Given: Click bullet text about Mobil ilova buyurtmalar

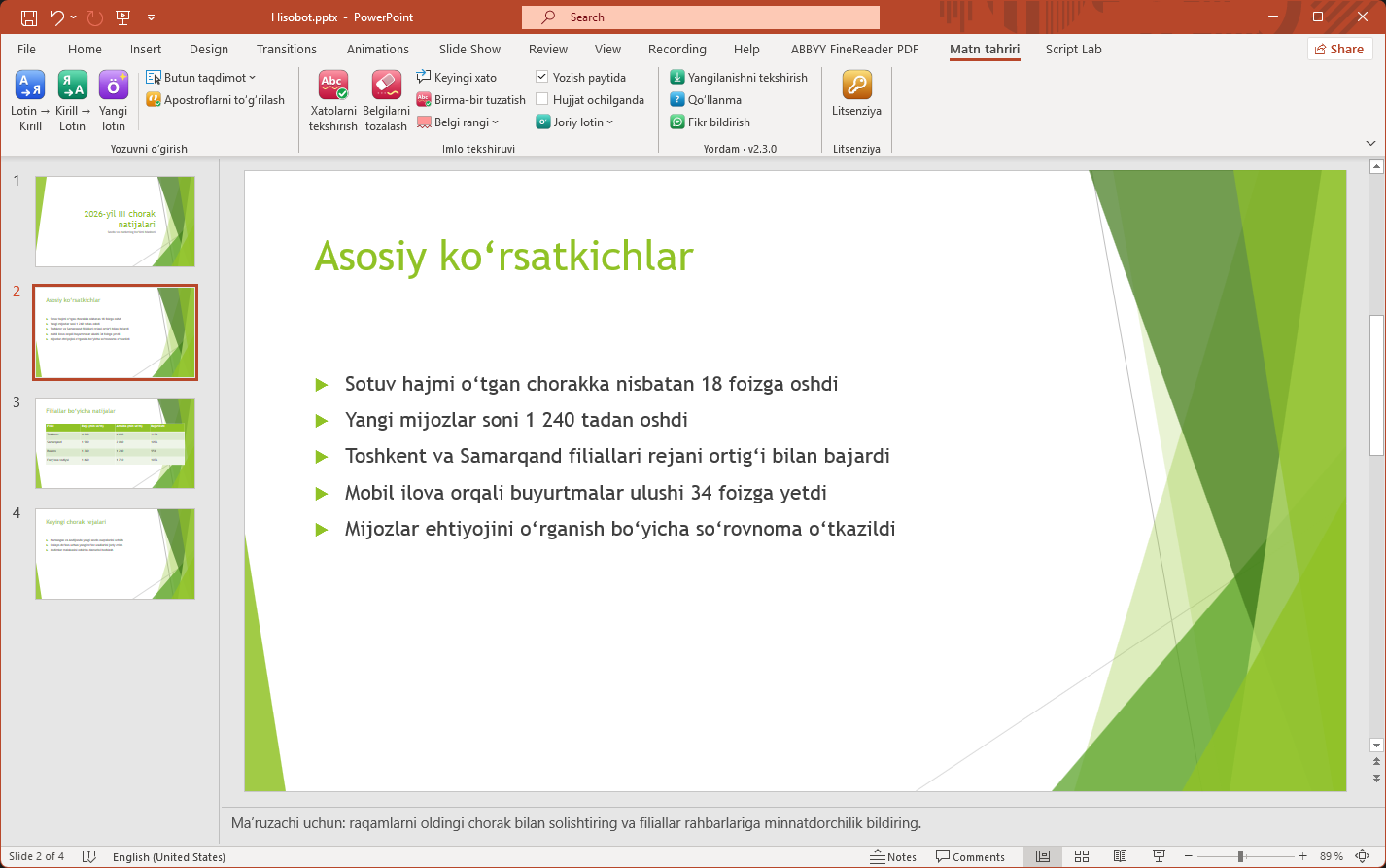Looking at the screenshot, I should (x=586, y=493).
